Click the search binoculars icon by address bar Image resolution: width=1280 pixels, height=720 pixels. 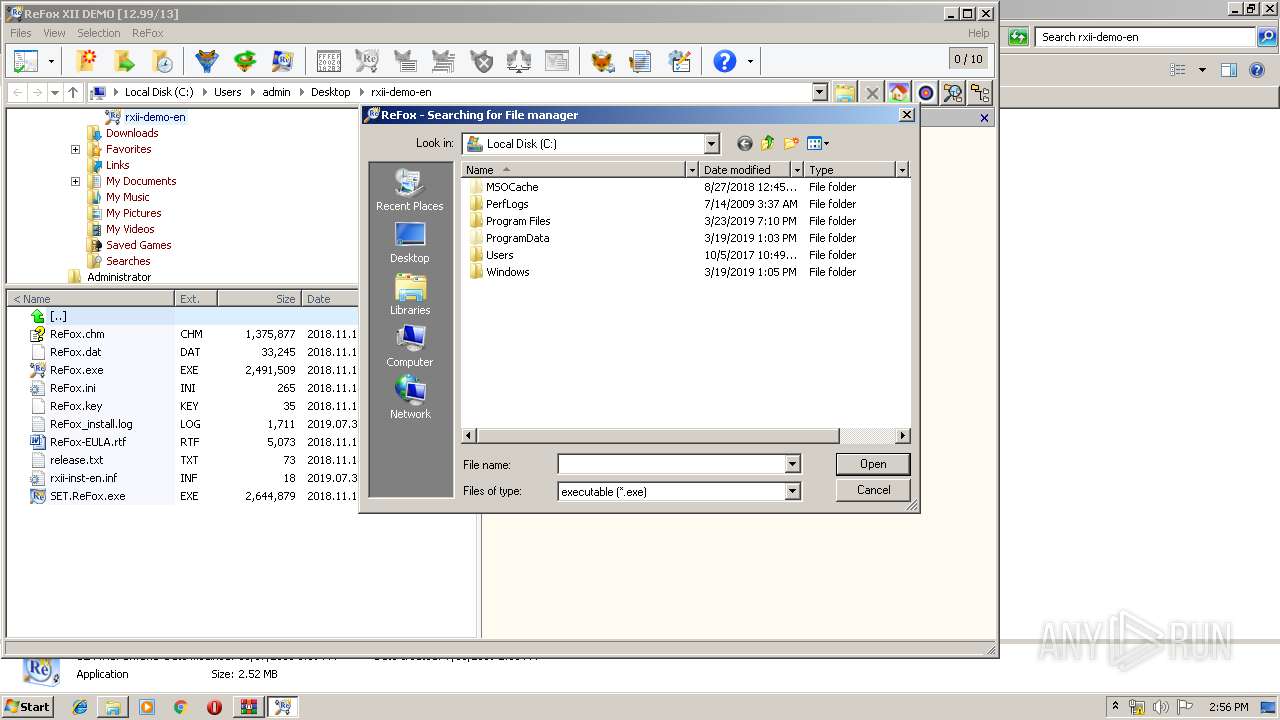[953, 92]
